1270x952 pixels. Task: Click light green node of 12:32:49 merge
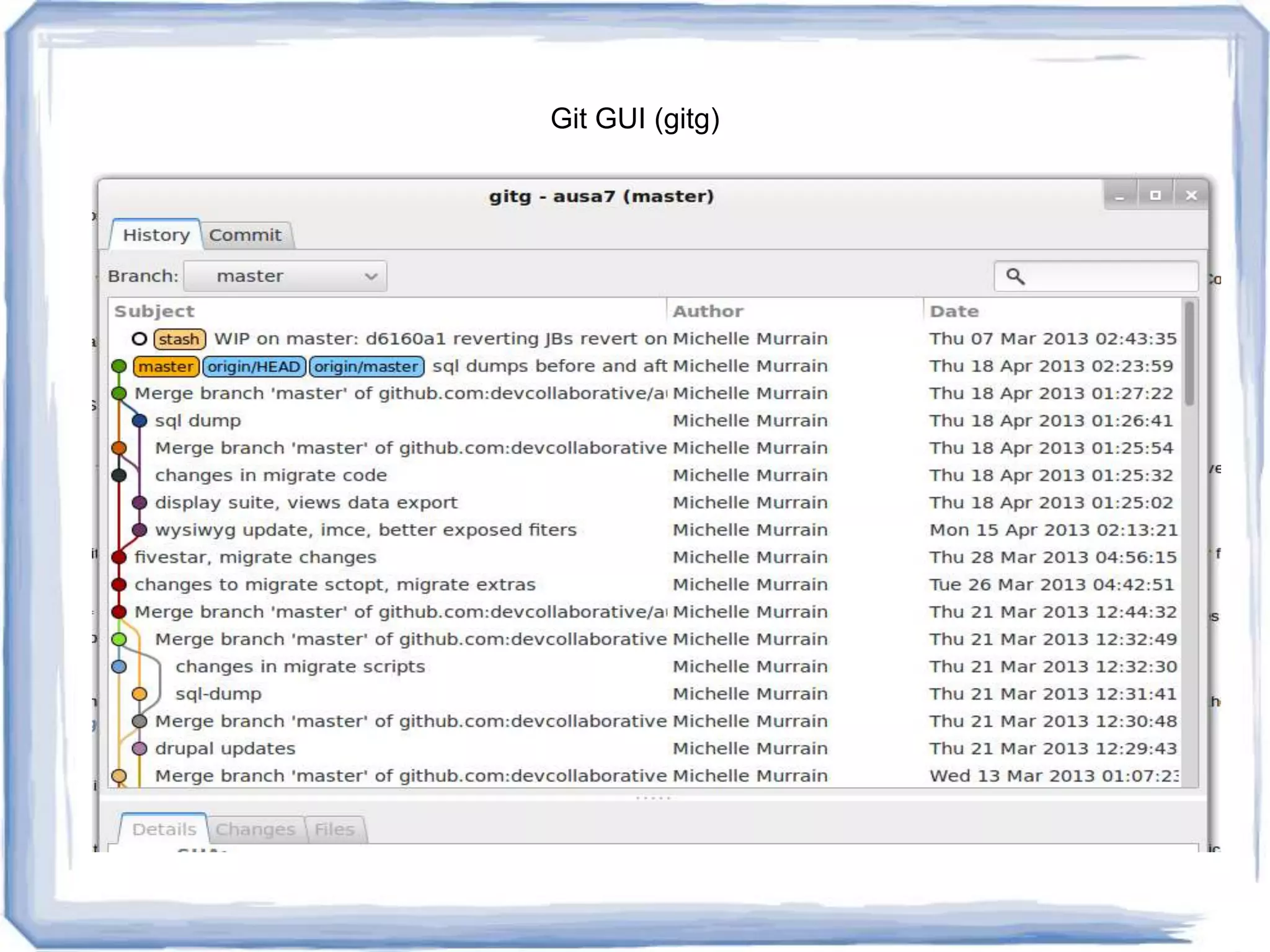coord(119,639)
